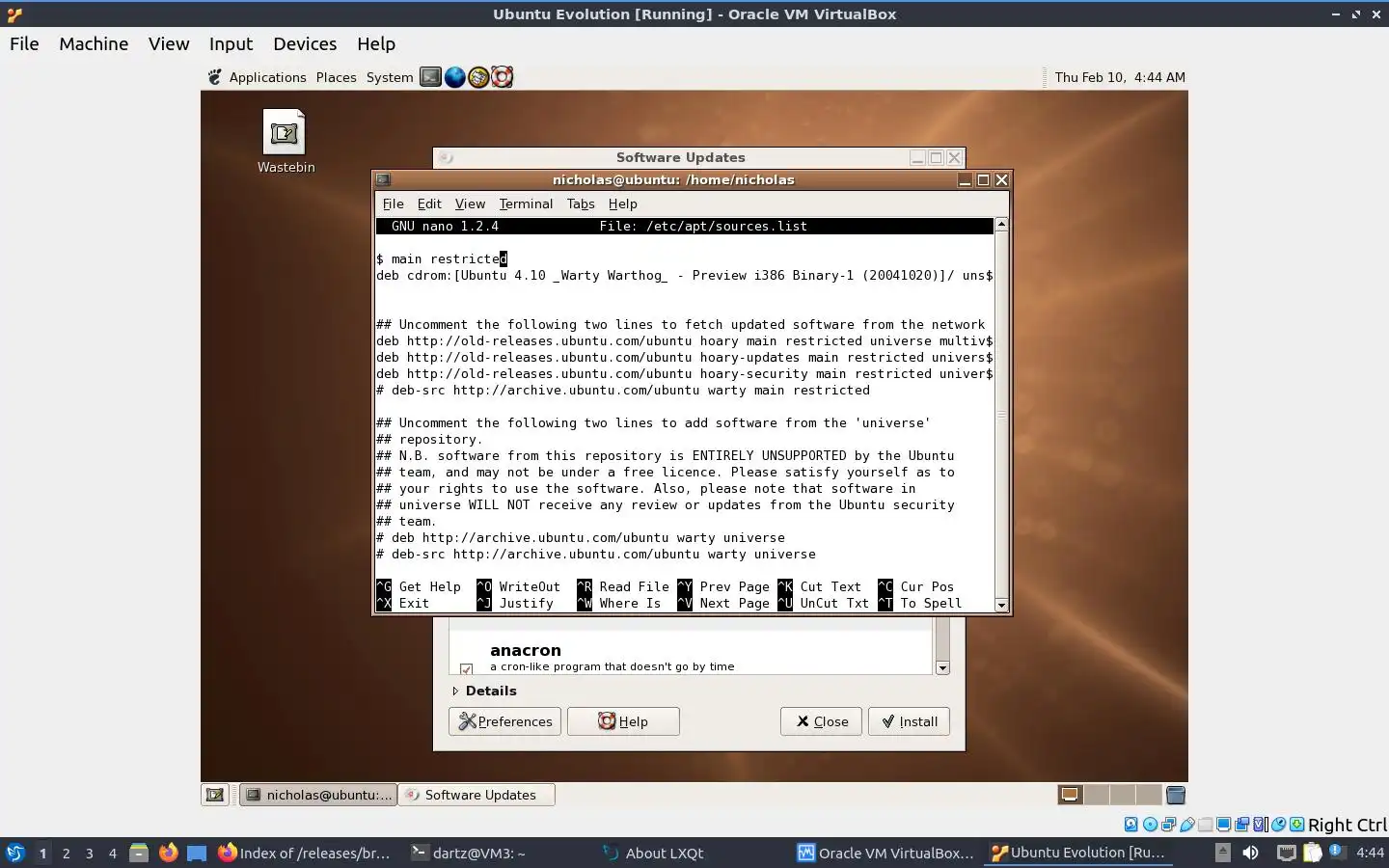Click the VirtualBox keyboard capture icon
This screenshot has width=1389, height=868.
pos(1296,825)
